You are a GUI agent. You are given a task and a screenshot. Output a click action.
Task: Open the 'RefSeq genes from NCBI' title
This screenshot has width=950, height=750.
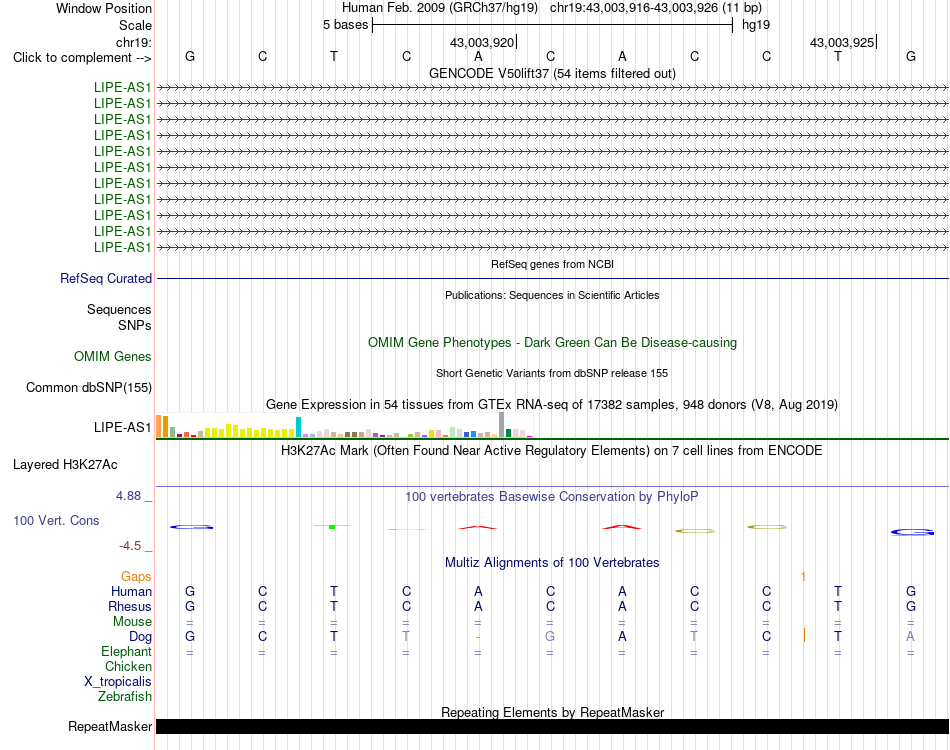click(552, 264)
